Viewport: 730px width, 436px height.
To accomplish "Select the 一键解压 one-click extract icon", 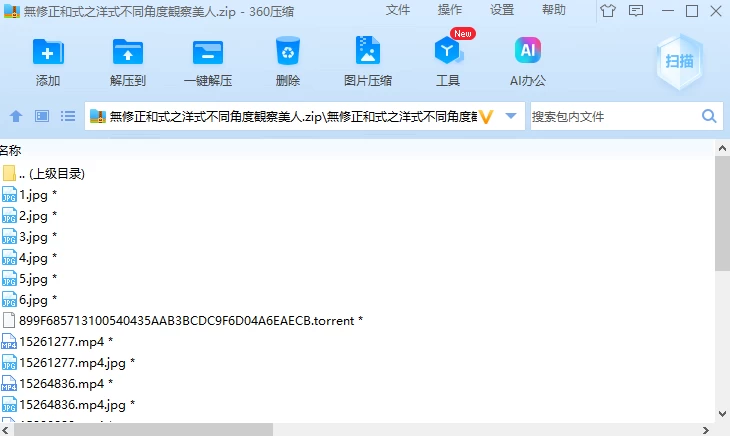I will [x=208, y=52].
